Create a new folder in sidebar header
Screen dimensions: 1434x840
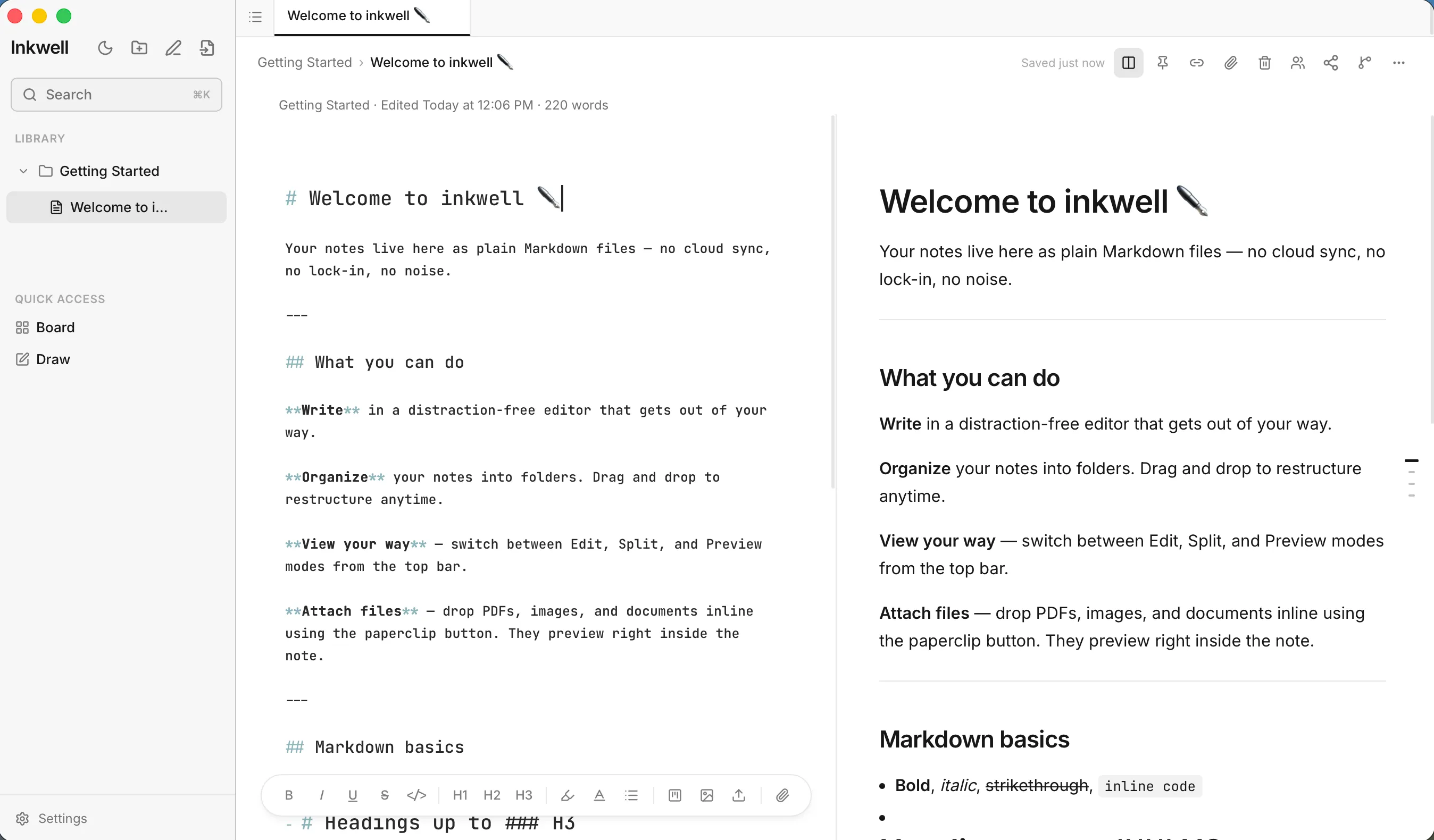(139, 48)
